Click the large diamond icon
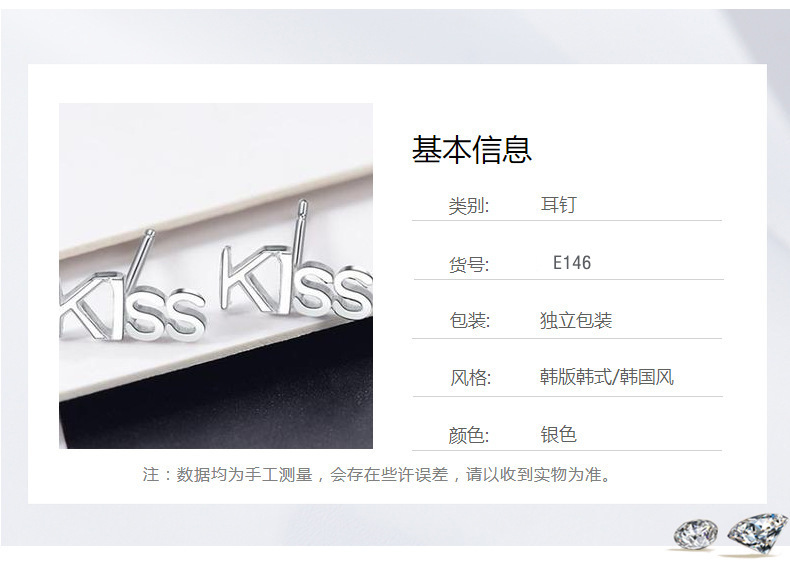This screenshot has width=790, height=579. coord(757,533)
